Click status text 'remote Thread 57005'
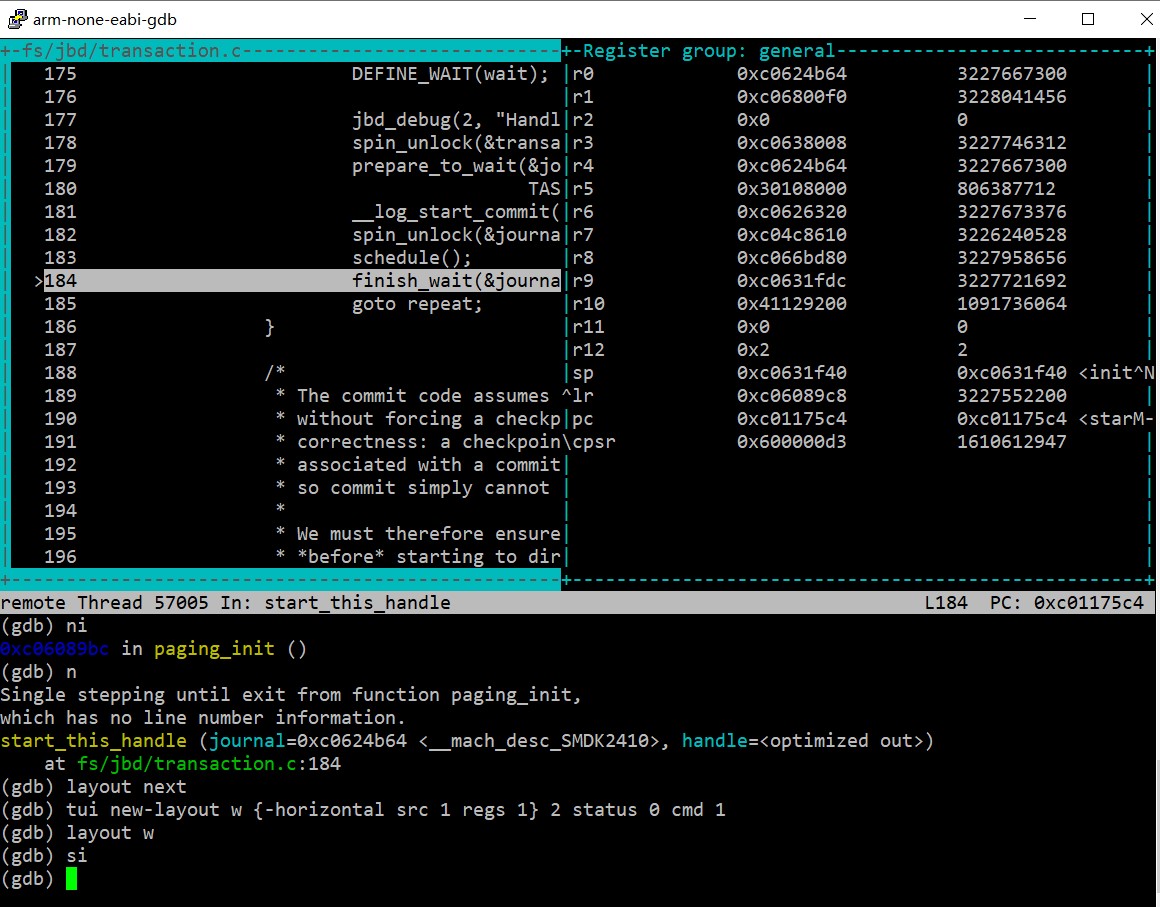1160x907 pixels. point(104,602)
